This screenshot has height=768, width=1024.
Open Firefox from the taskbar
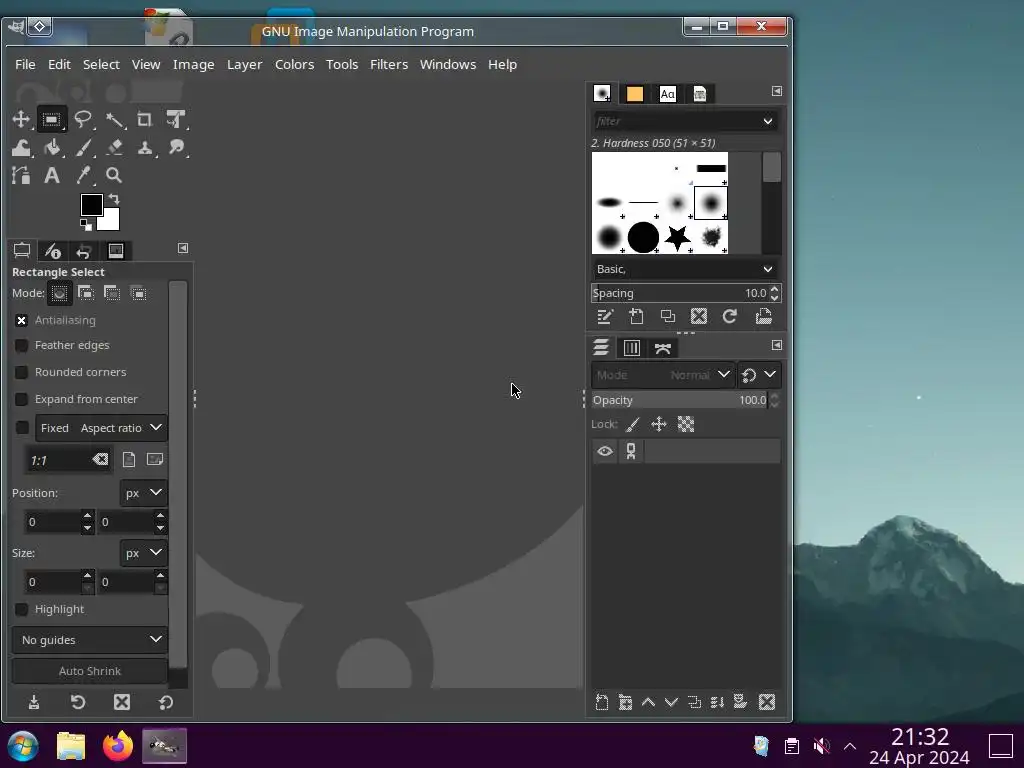tap(118, 746)
